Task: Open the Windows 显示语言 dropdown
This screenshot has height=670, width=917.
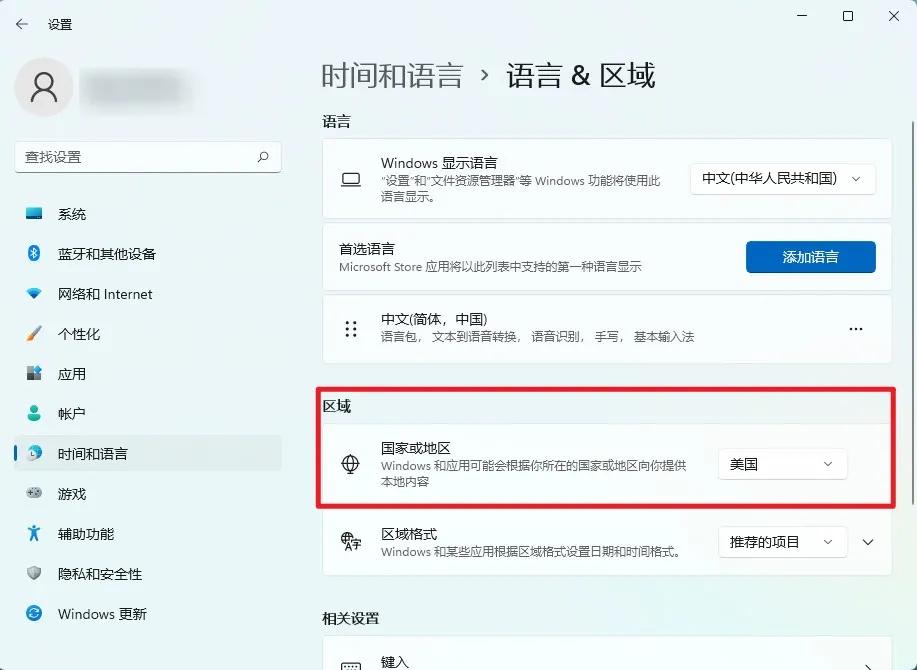Action: tap(782, 179)
